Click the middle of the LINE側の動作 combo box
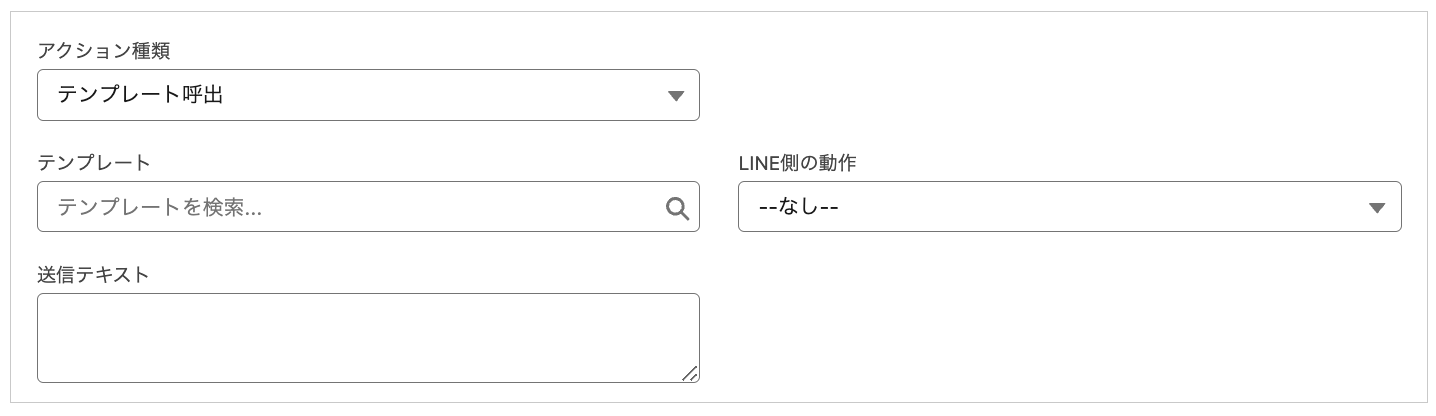Viewport: 1436px width, 416px height. pos(1069,207)
